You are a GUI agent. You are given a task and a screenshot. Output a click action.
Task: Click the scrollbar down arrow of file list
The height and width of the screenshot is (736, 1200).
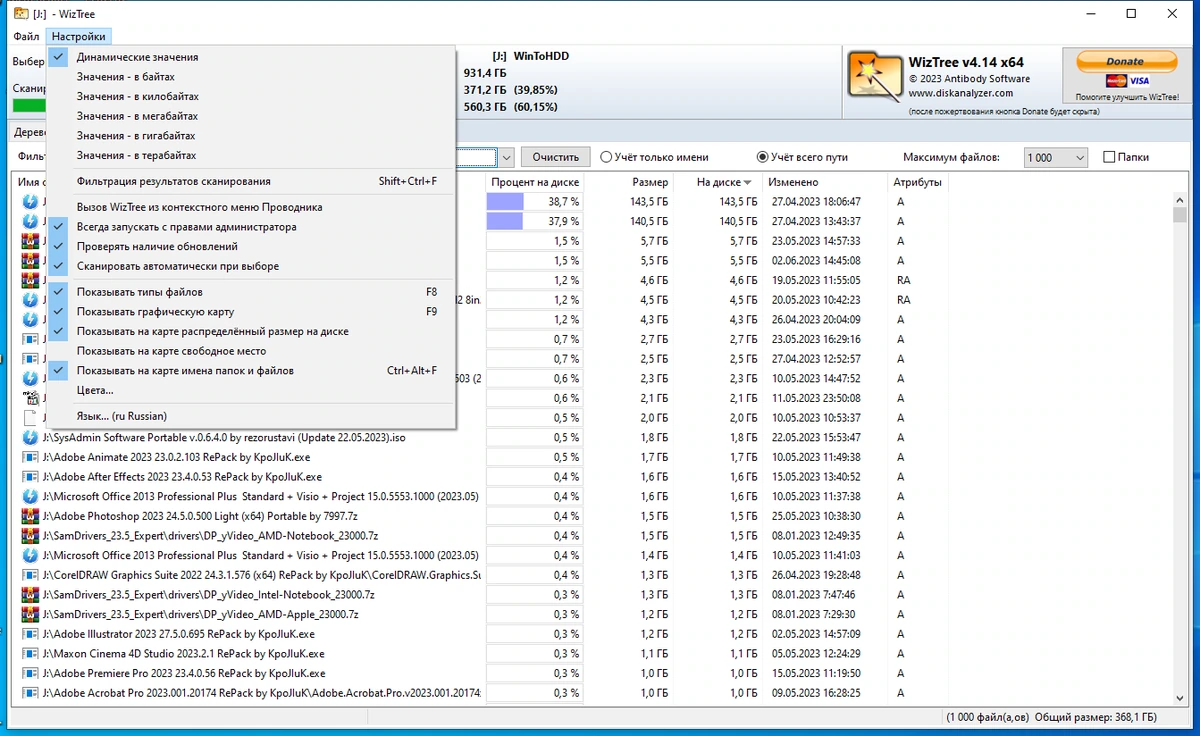[1180, 697]
